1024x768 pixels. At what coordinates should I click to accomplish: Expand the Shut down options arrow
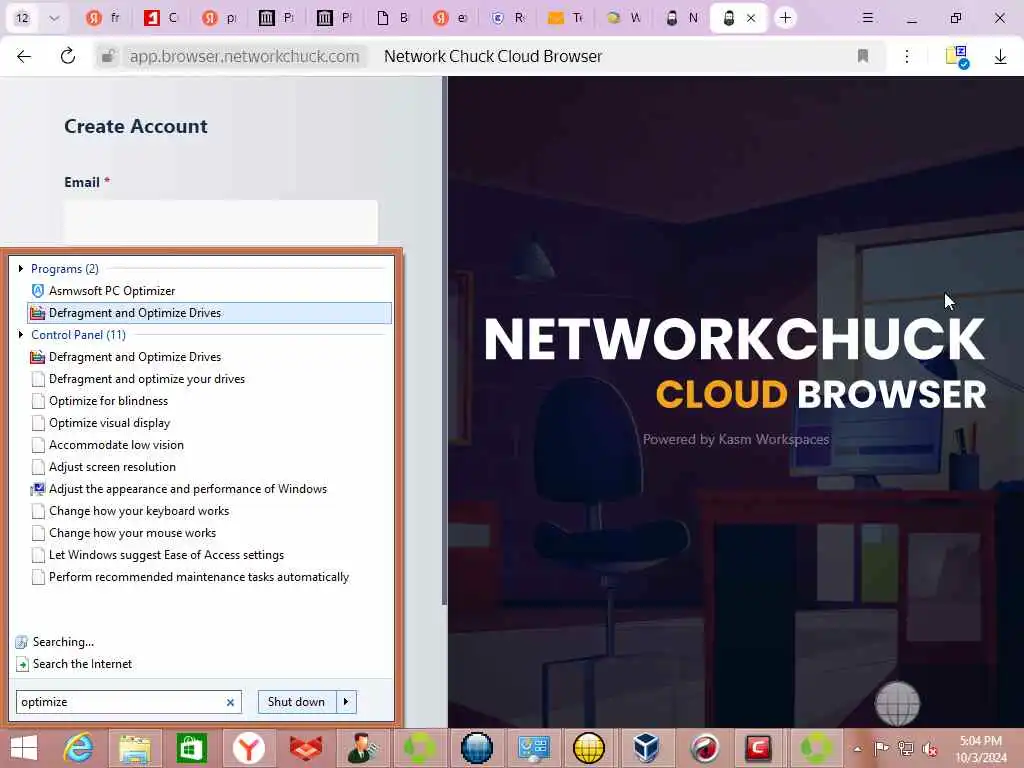pyautogui.click(x=346, y=702)
